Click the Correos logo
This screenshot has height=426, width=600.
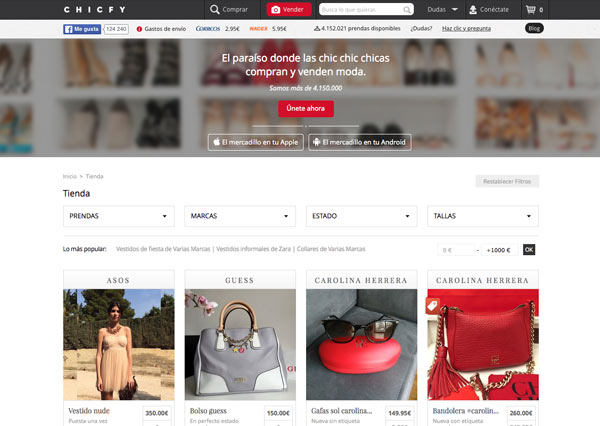click(x=208, y=29)
